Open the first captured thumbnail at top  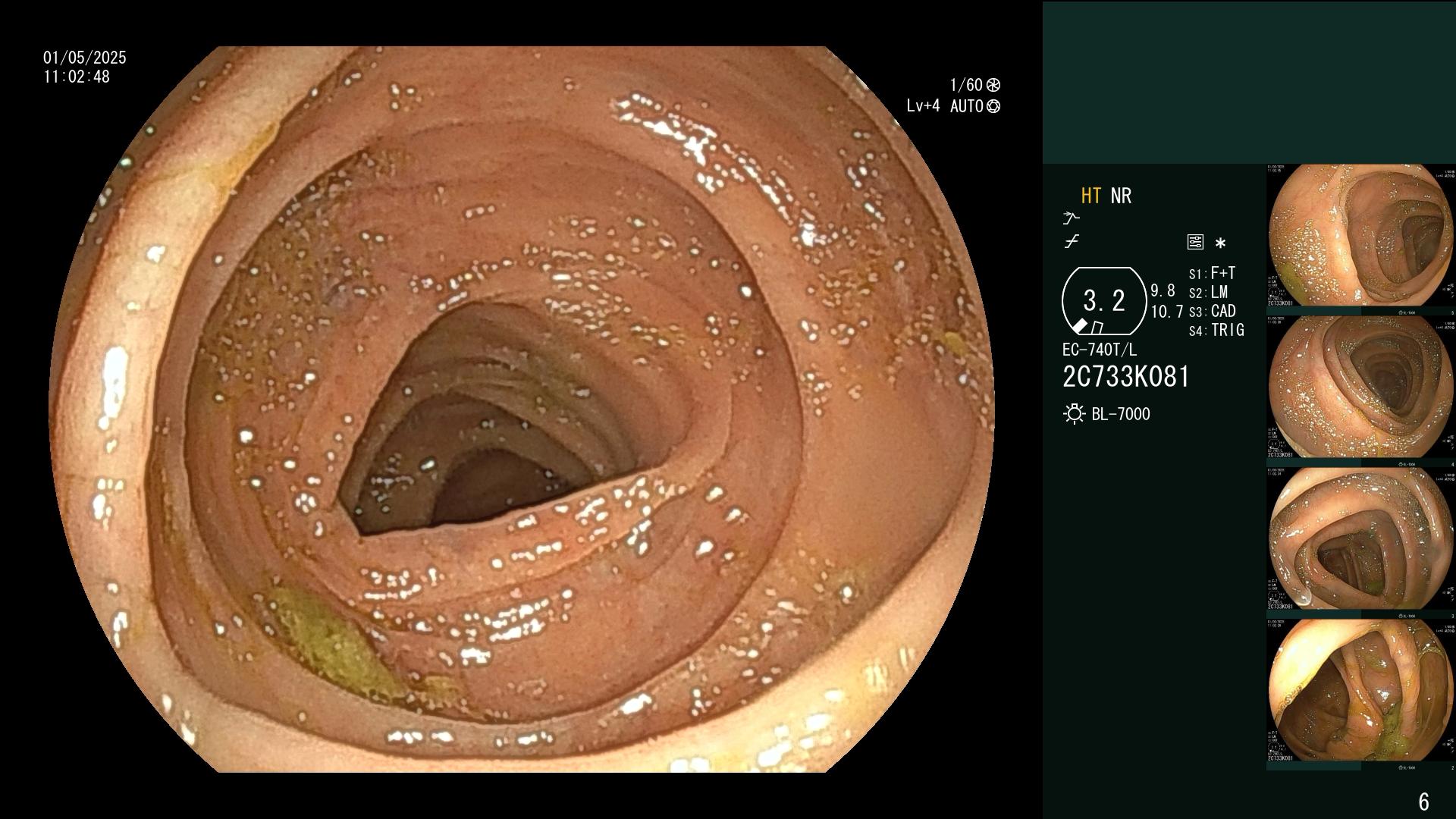1360,235
